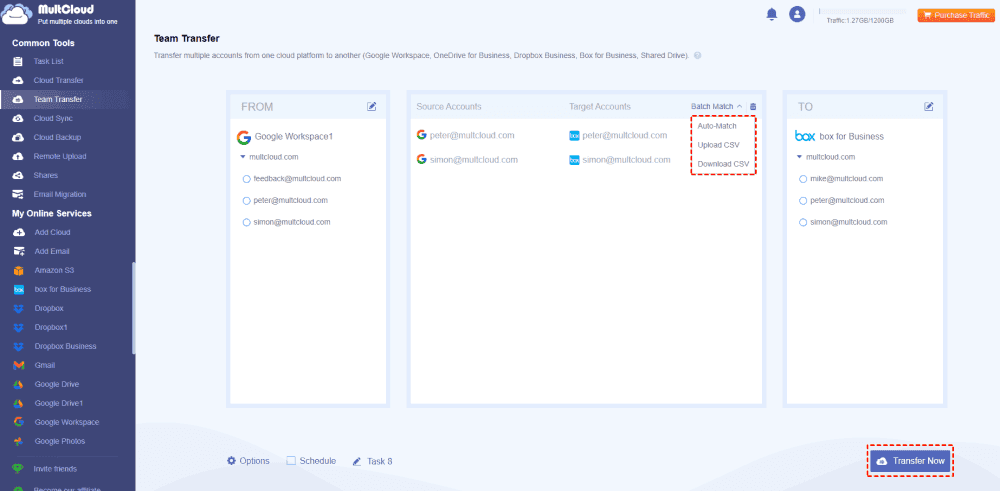
Task: Open the Gmail service icon
Action: [18, 365]
